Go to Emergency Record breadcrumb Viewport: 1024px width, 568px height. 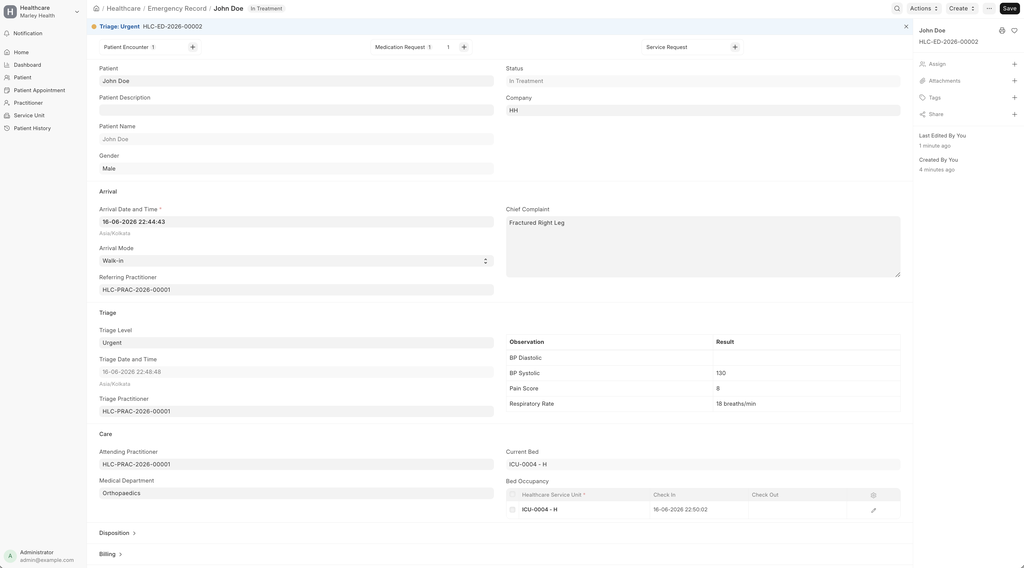[x=177, y=8]
